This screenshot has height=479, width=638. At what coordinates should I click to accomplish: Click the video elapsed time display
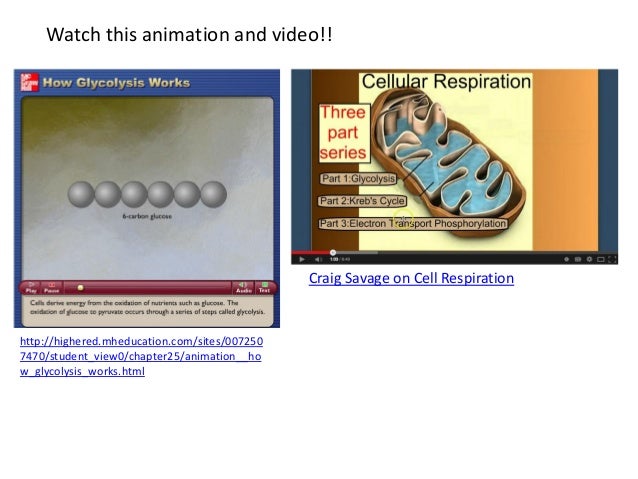point(334,259)
